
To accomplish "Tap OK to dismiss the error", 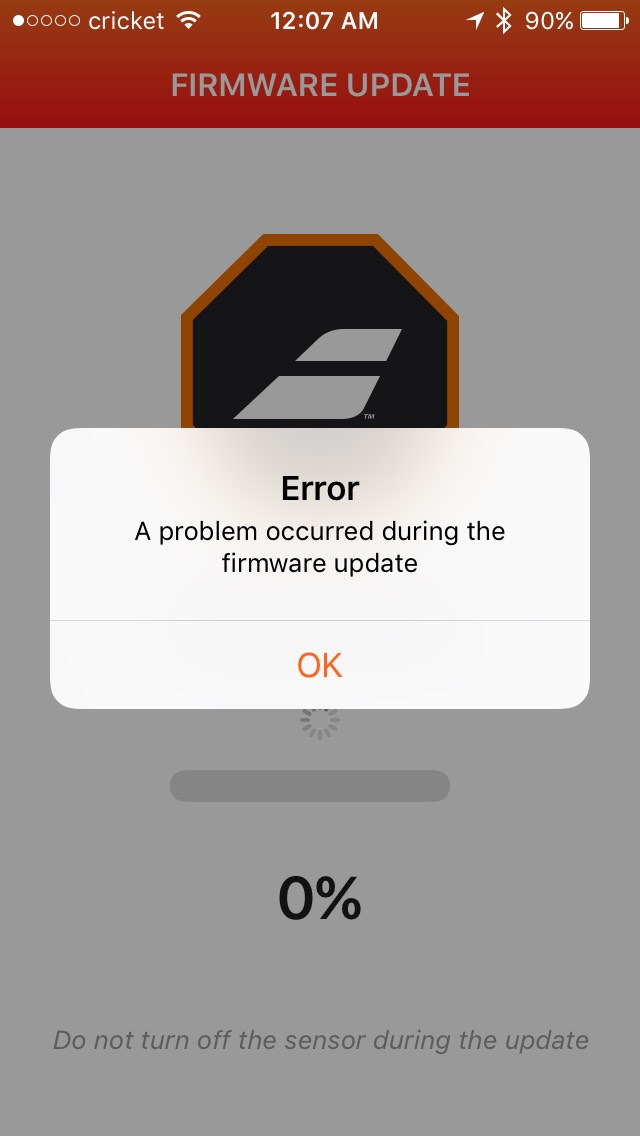I will (320, 664).
